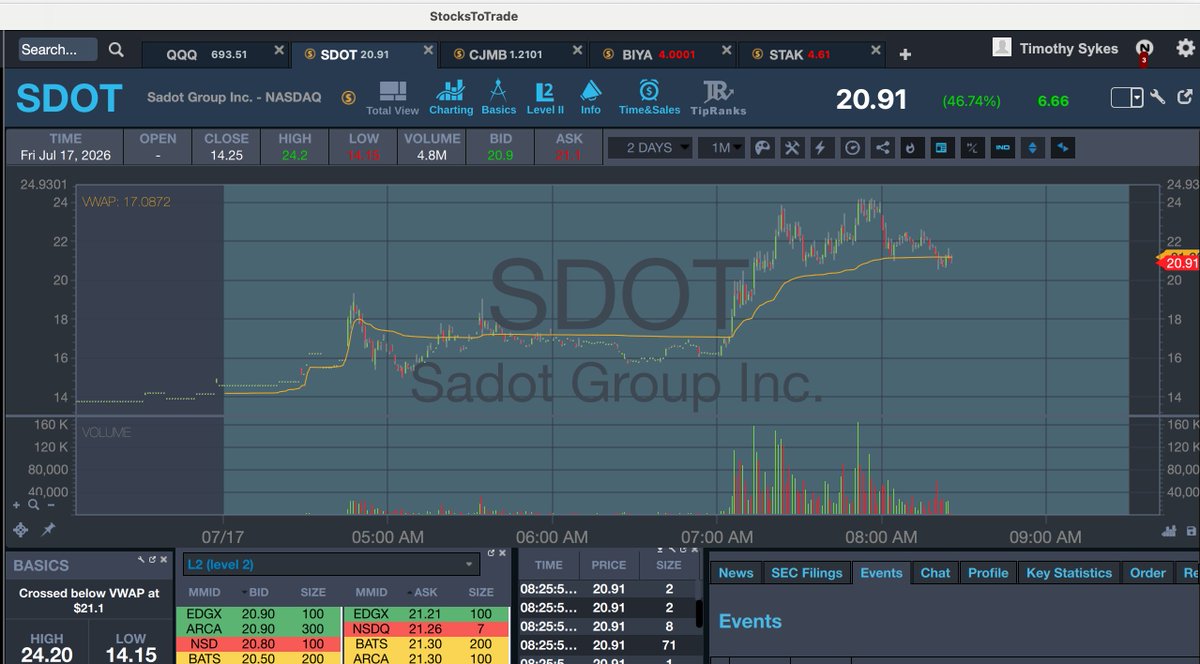The image size is (1200, 664).
Task: Switch to the QQQ tab
Action: 214,54
